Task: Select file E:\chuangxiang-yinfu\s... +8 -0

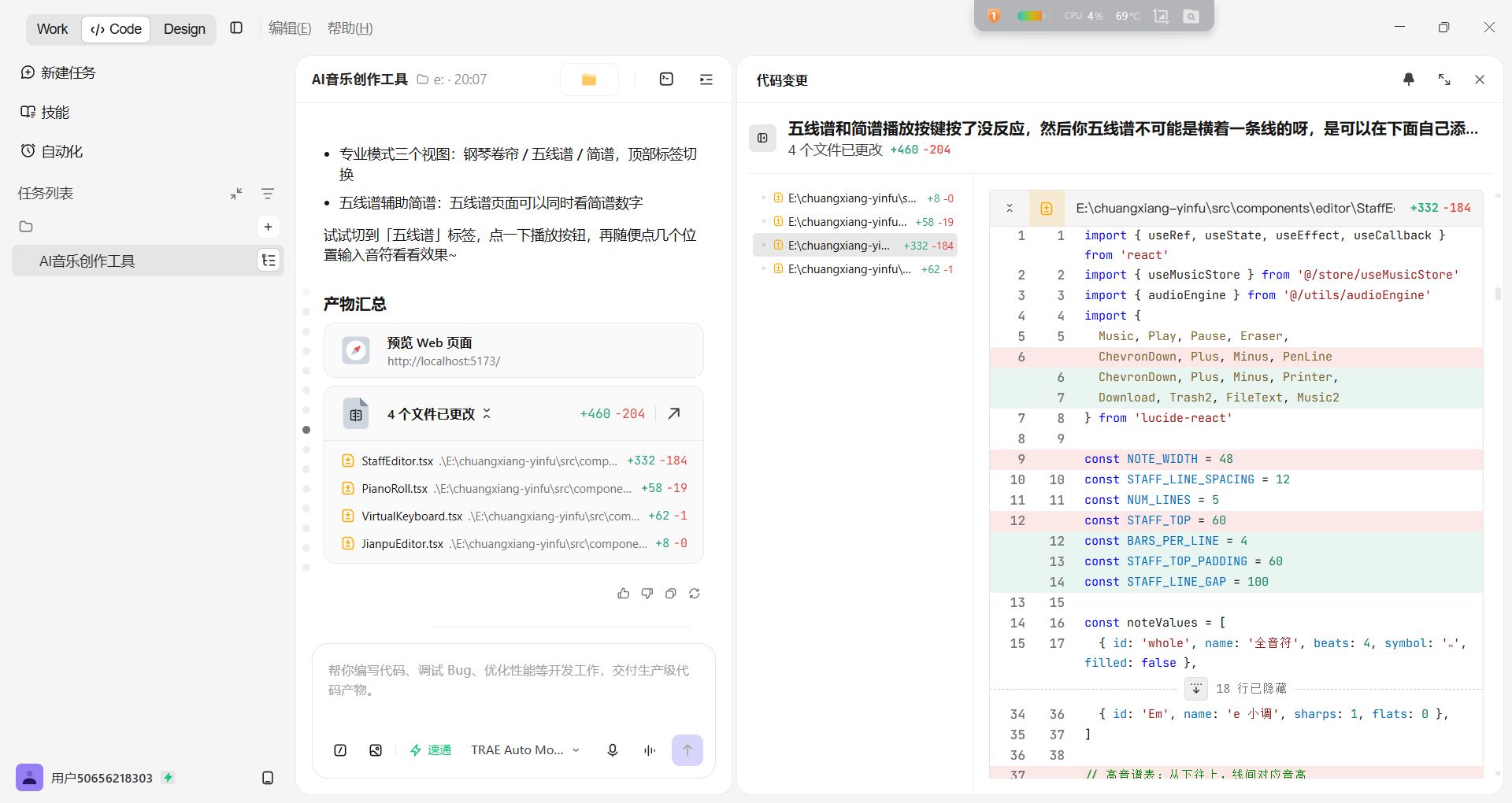Action: [x=855, y=198]
